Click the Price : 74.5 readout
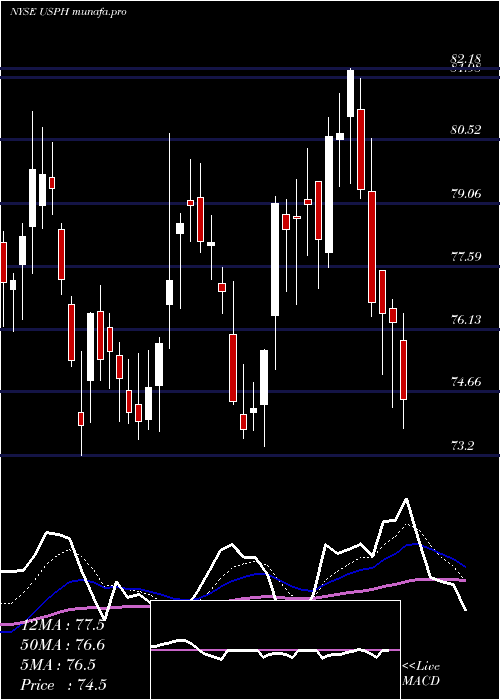Image resolution: width=500 pixels, height=700 pixels. [x=63, y=685]
